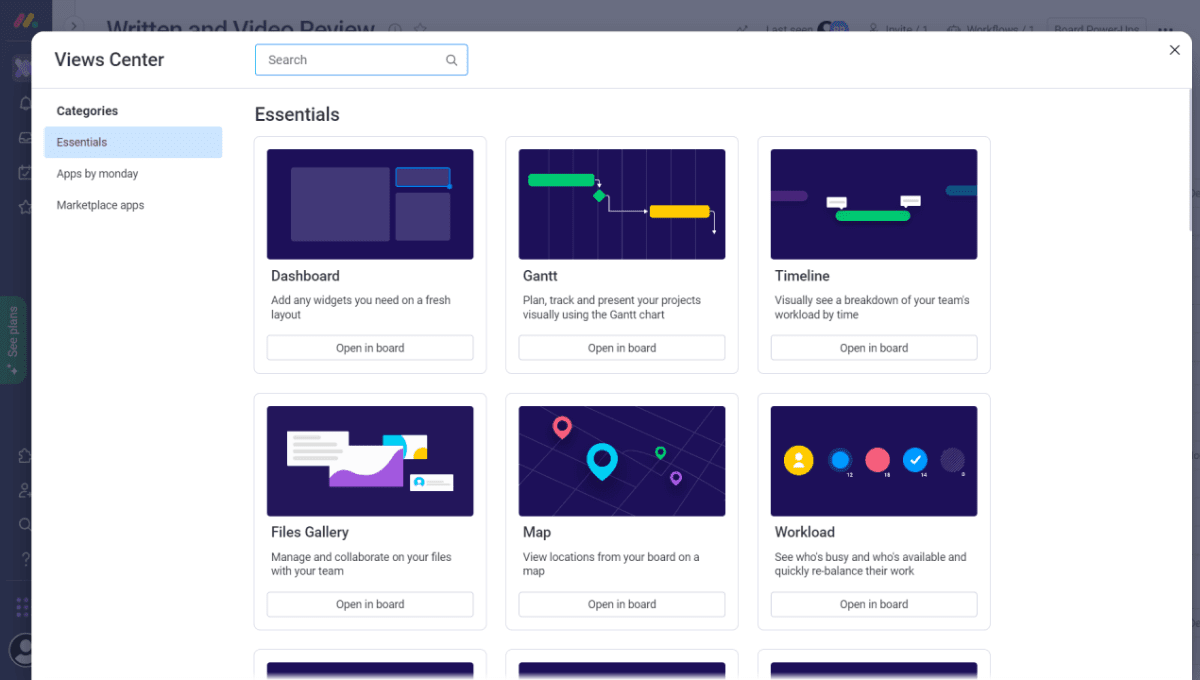The image size is (1200, 680).
Task: Select the Timeline preview image
Action: [874, 204]
